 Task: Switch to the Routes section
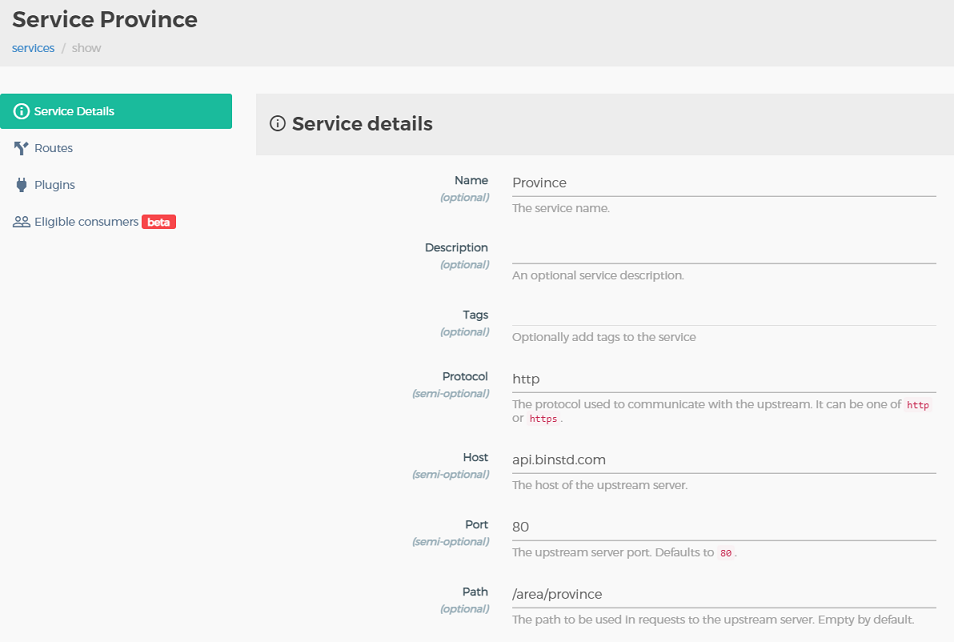point(53,148)
